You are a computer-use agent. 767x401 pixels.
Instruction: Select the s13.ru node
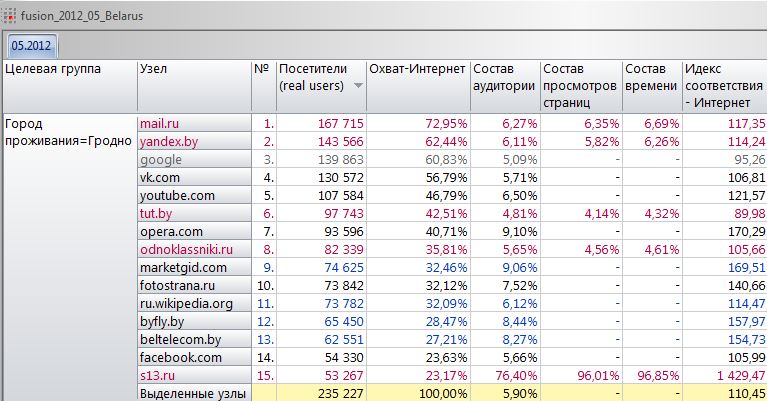[157, 375]
